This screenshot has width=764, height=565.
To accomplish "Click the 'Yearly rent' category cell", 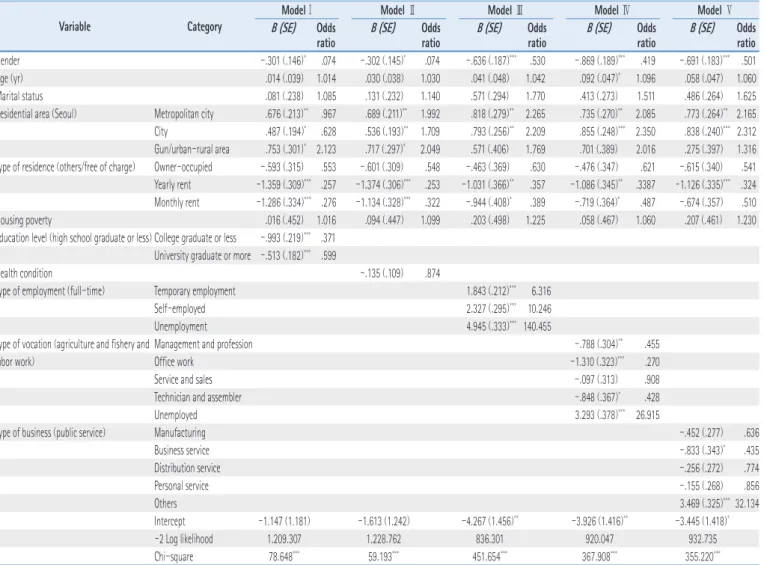I will (x=172, y=185).
